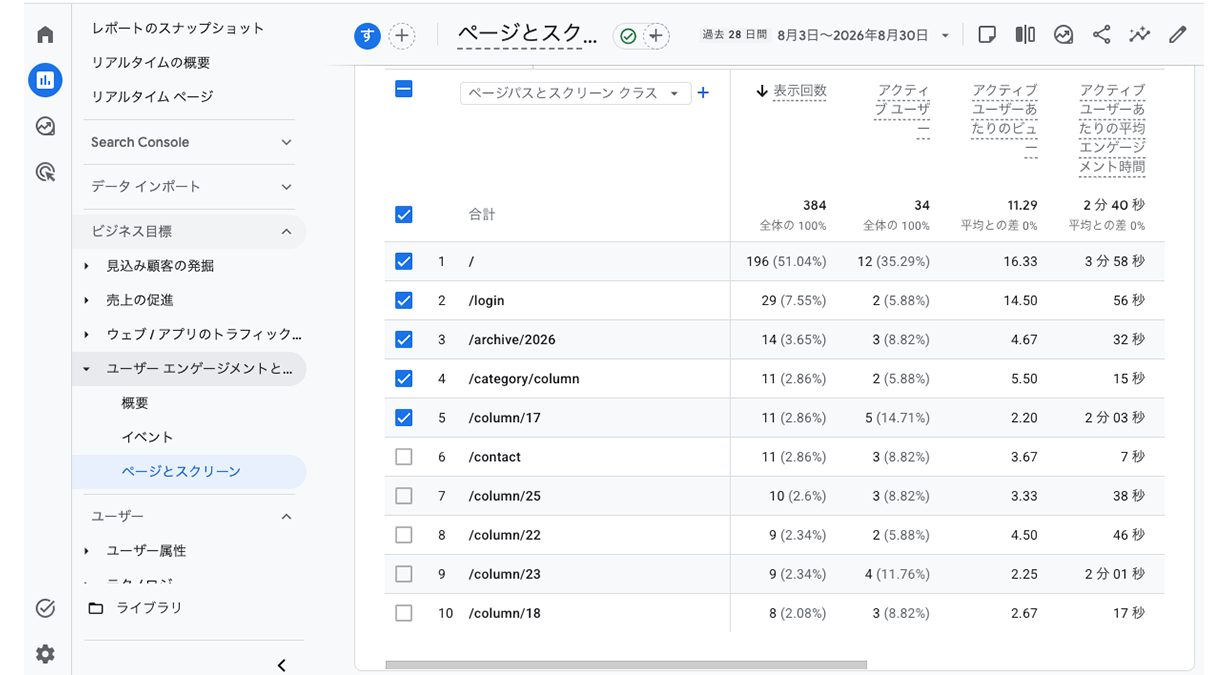Screen dimensions: 1228x675
Task: Open レポートのスナップショット
Action: click(x=178, y=28)
